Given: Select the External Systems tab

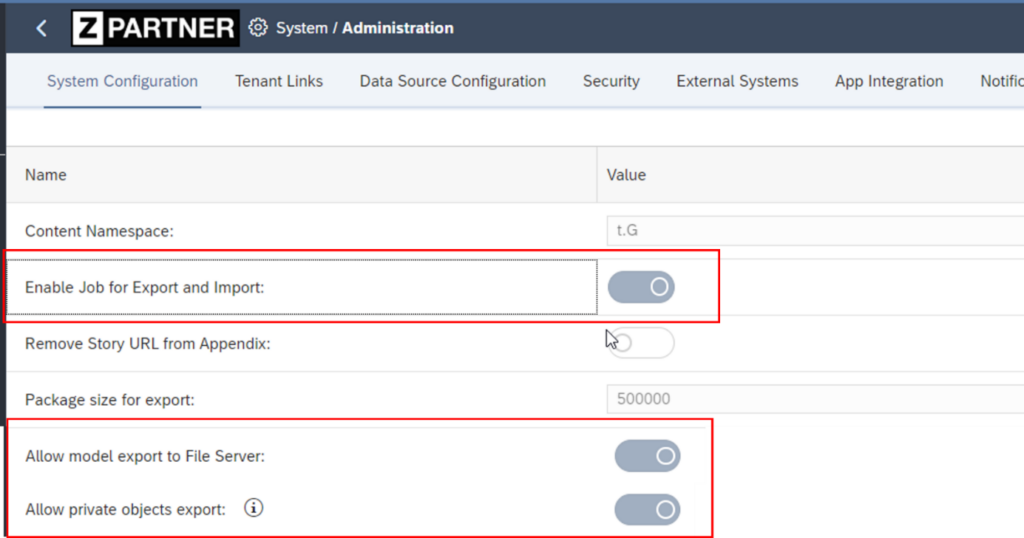Looking at the screenshot, I should click(737, 81).
